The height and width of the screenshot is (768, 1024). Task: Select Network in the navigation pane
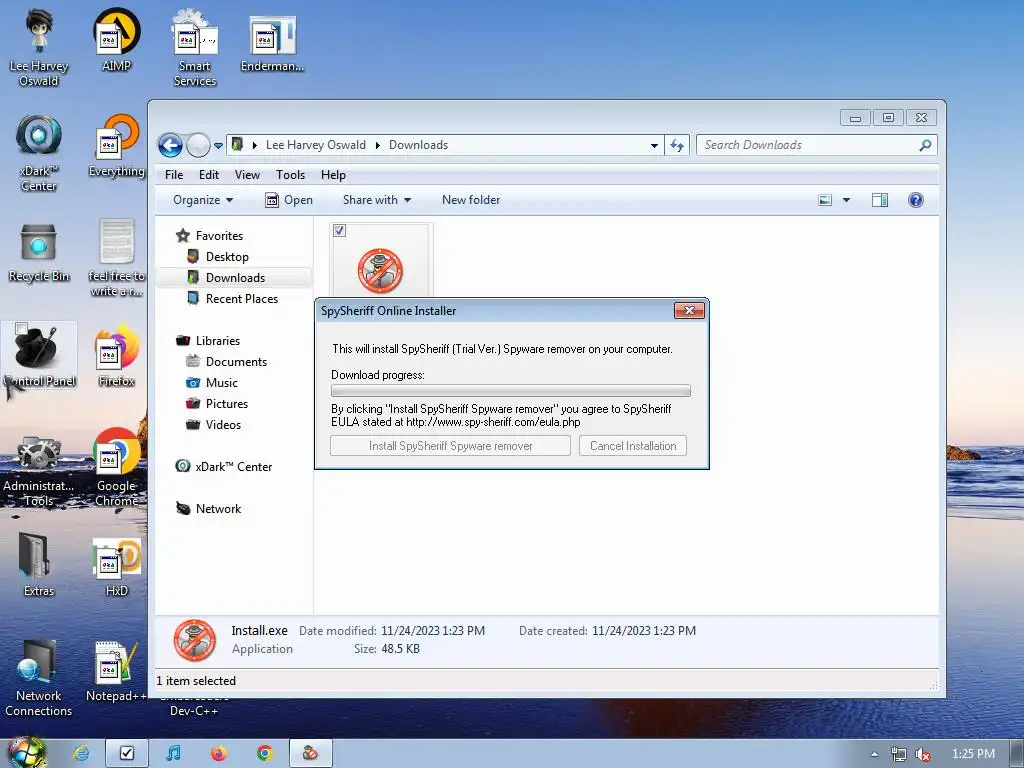[x=218, y=509]
